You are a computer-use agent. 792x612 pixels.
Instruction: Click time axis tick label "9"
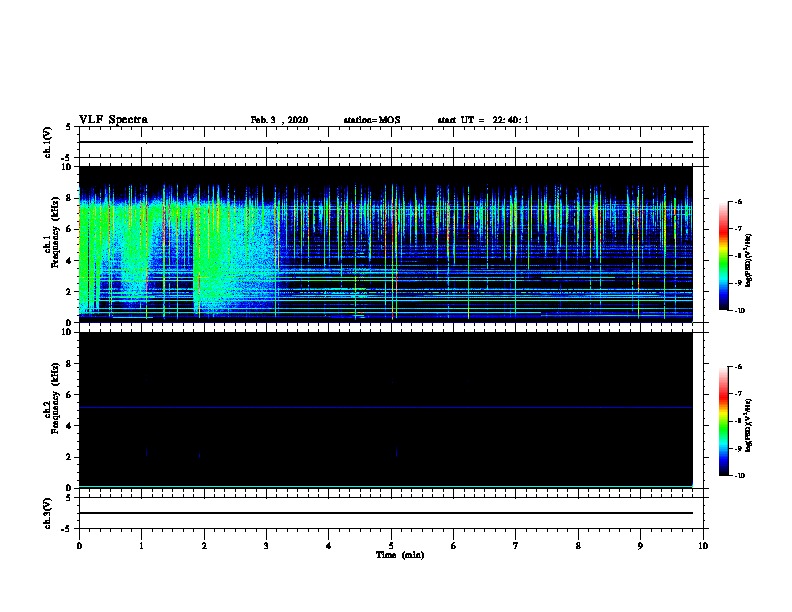click(x=640, y=546)
